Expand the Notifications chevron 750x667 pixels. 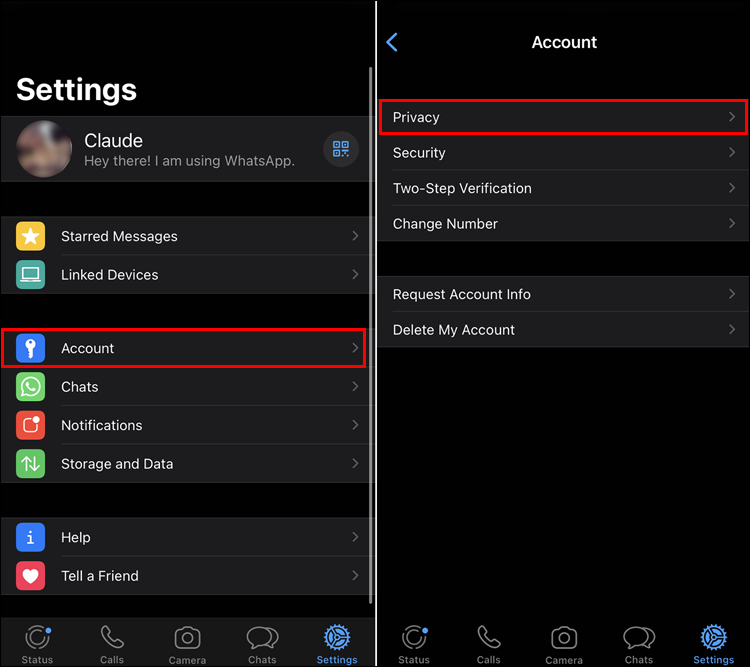[x=355, y=425]
